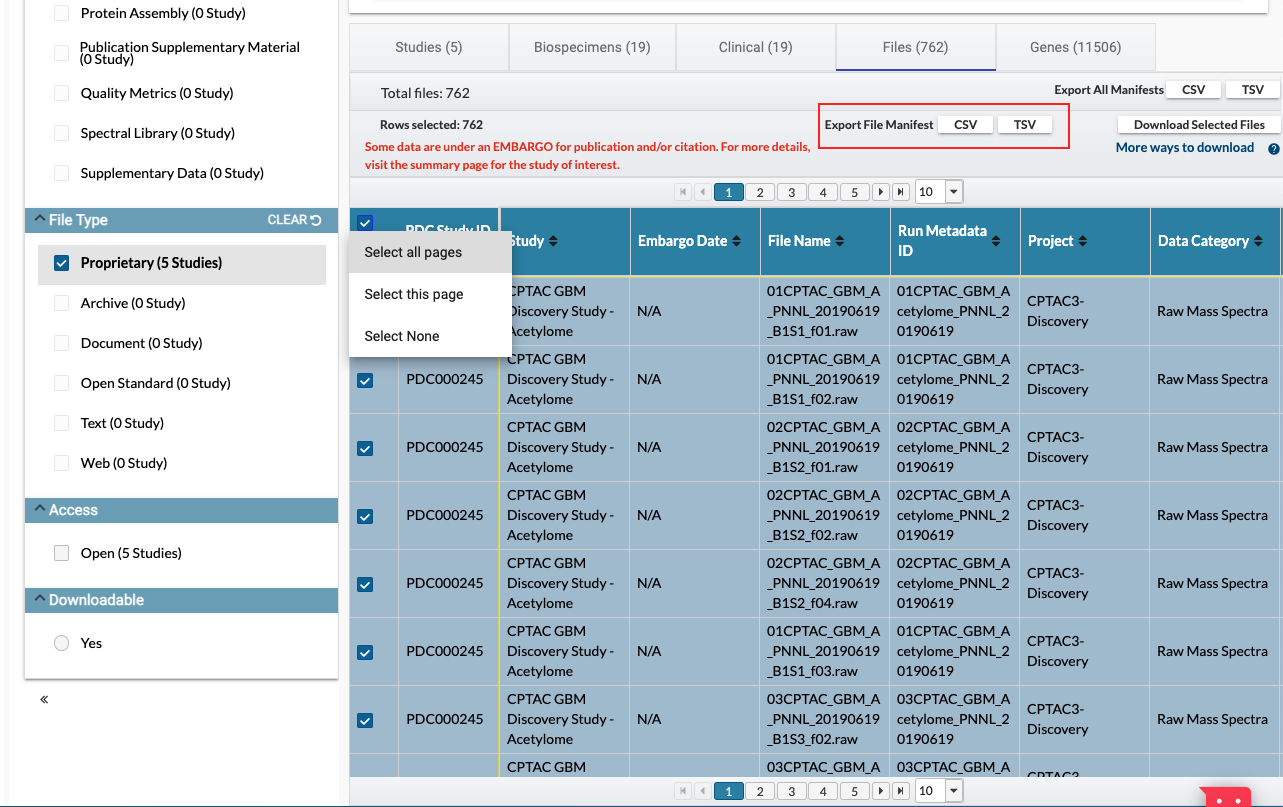
Task: Go to page 3 in top paginator
Action: [792, 192]
